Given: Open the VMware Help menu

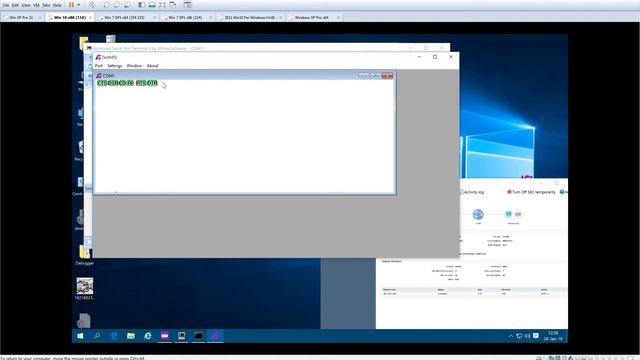Looking at the screenshot, I should click(57, 5).
